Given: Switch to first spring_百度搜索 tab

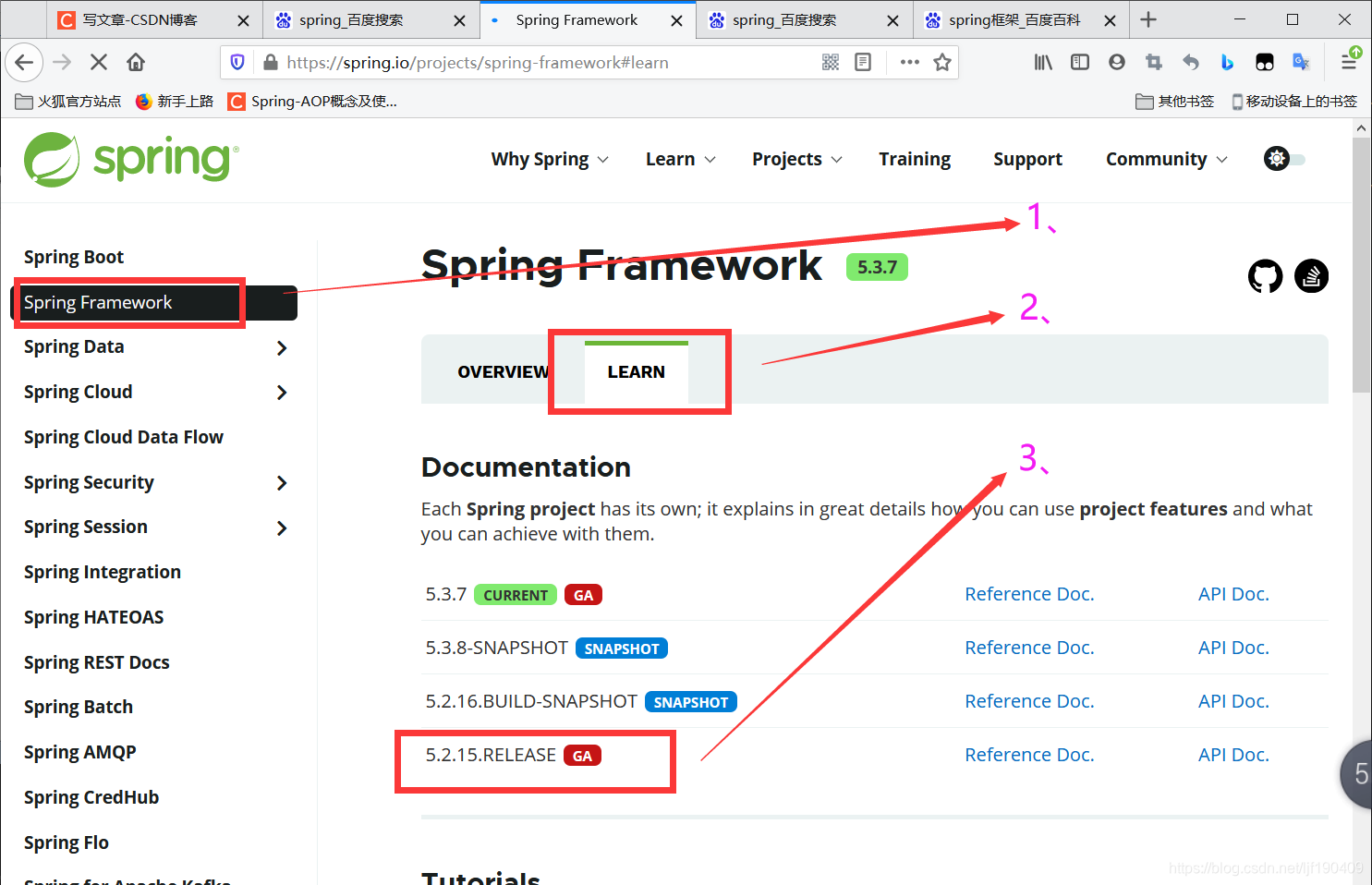Looking at the screenshot, I should tap(371, 20).
